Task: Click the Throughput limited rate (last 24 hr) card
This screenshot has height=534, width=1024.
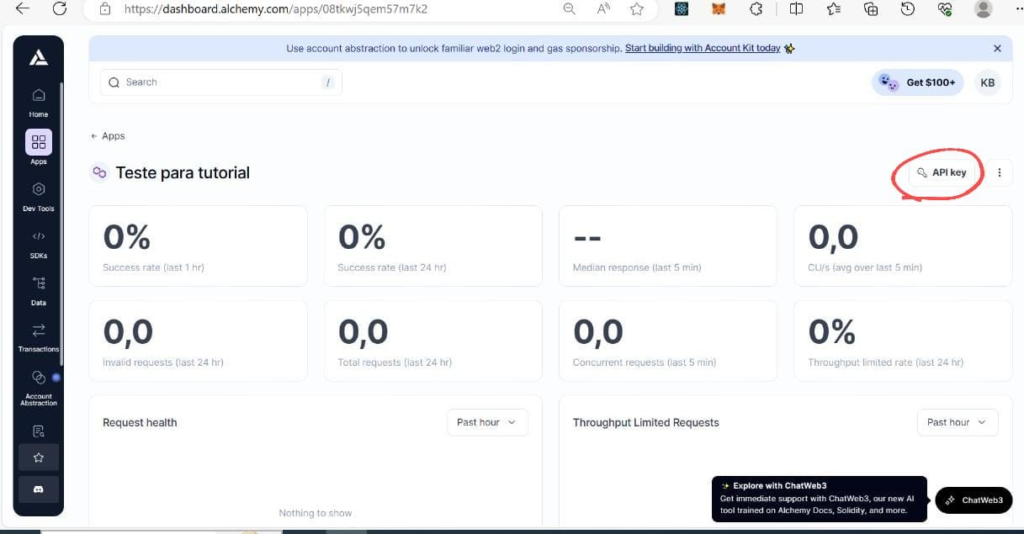Action: [903, 341]
